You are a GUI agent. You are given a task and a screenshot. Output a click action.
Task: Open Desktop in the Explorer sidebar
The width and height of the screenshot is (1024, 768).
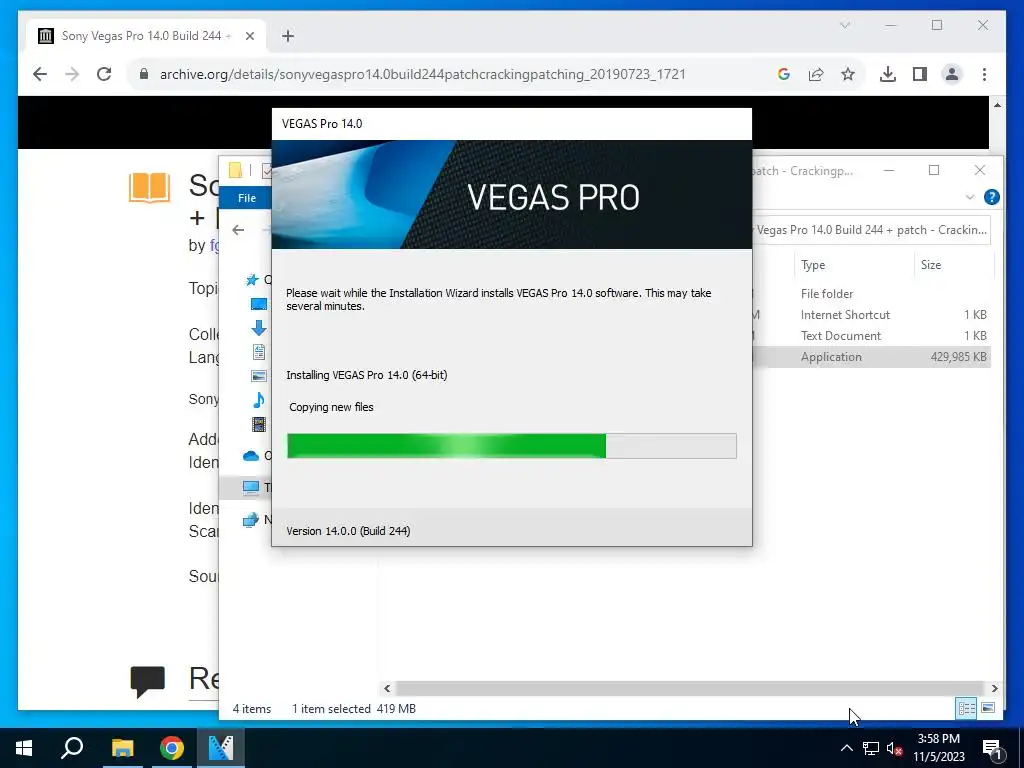259,304
